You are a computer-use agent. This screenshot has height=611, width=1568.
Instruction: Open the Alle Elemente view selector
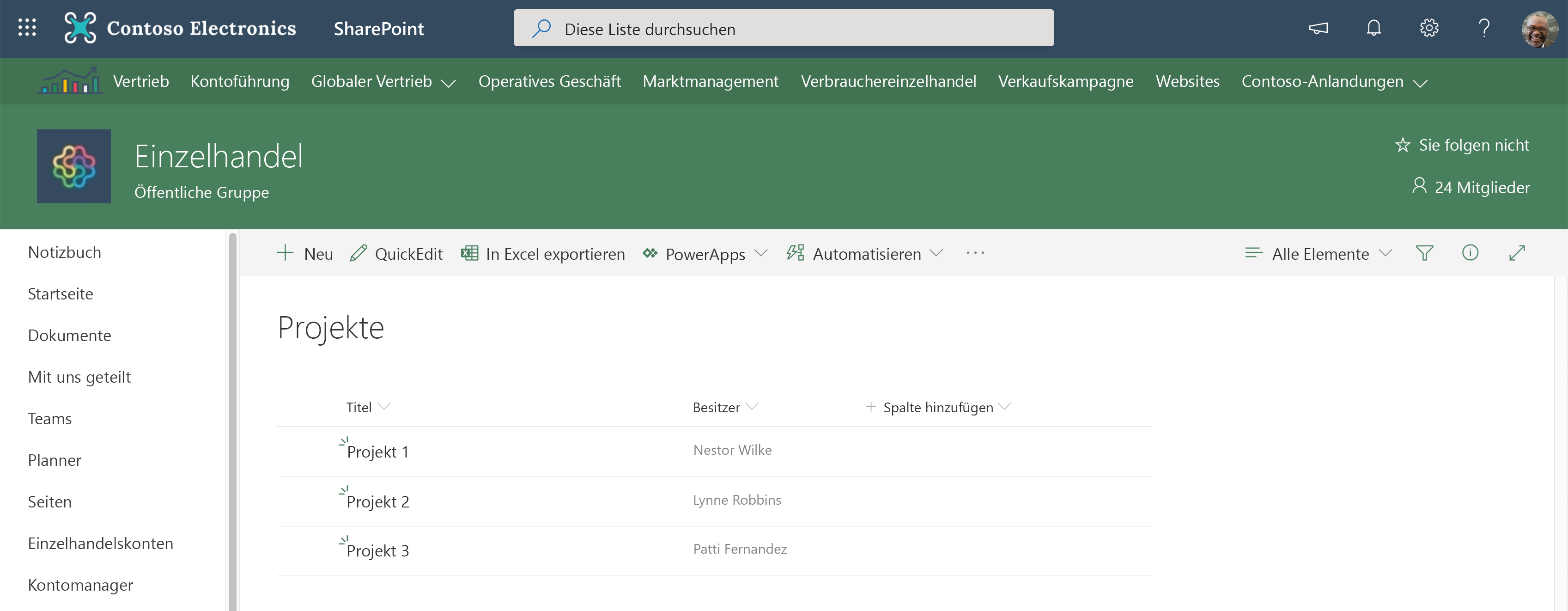tap(1318, 253)
